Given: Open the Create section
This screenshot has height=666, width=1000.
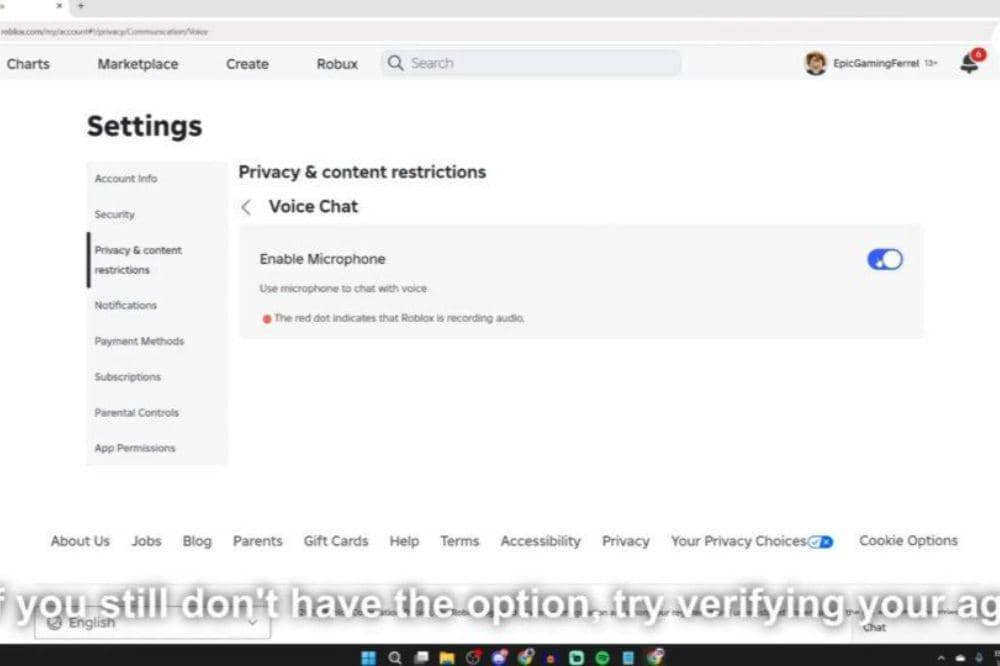Looking at the screenshot, I should [246, 63].
